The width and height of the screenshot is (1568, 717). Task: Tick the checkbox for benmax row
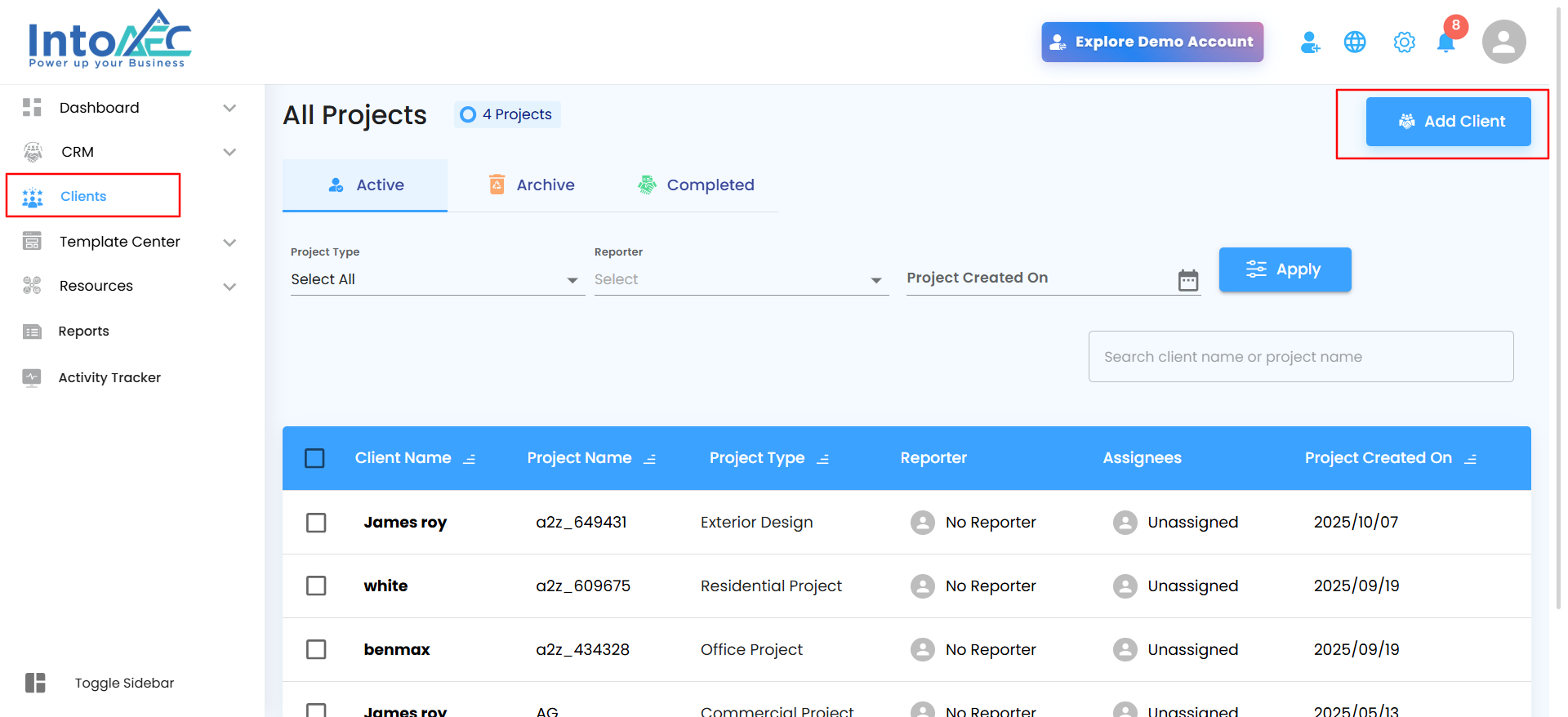tap(316, 649)
